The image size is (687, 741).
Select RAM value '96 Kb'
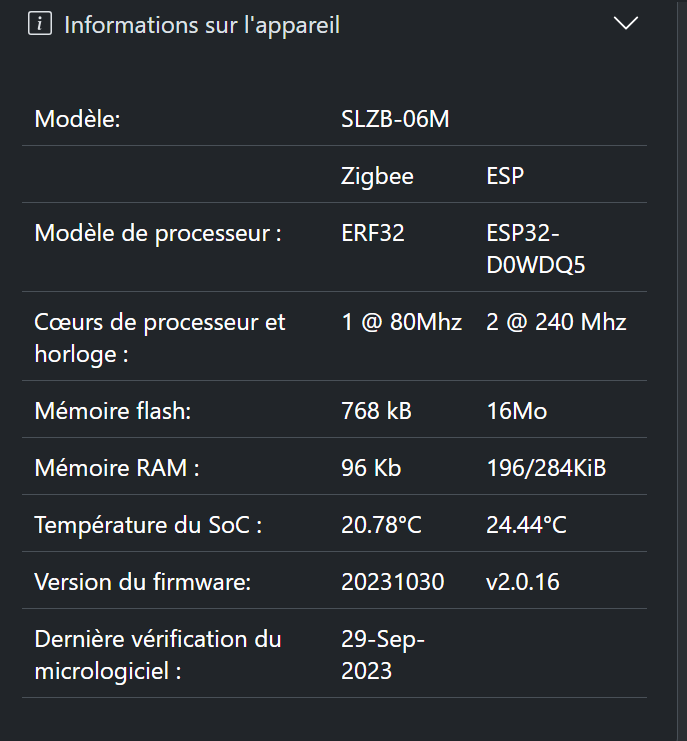point(371,468)
